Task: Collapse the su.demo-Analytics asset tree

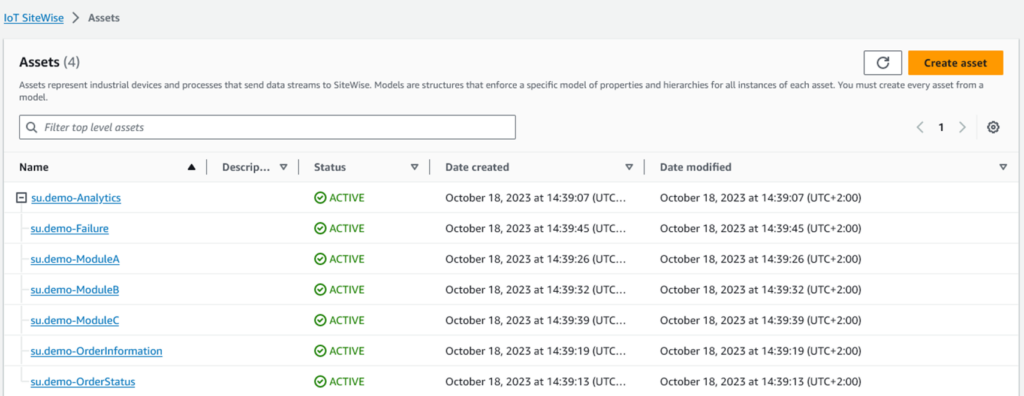Action: 22,198
